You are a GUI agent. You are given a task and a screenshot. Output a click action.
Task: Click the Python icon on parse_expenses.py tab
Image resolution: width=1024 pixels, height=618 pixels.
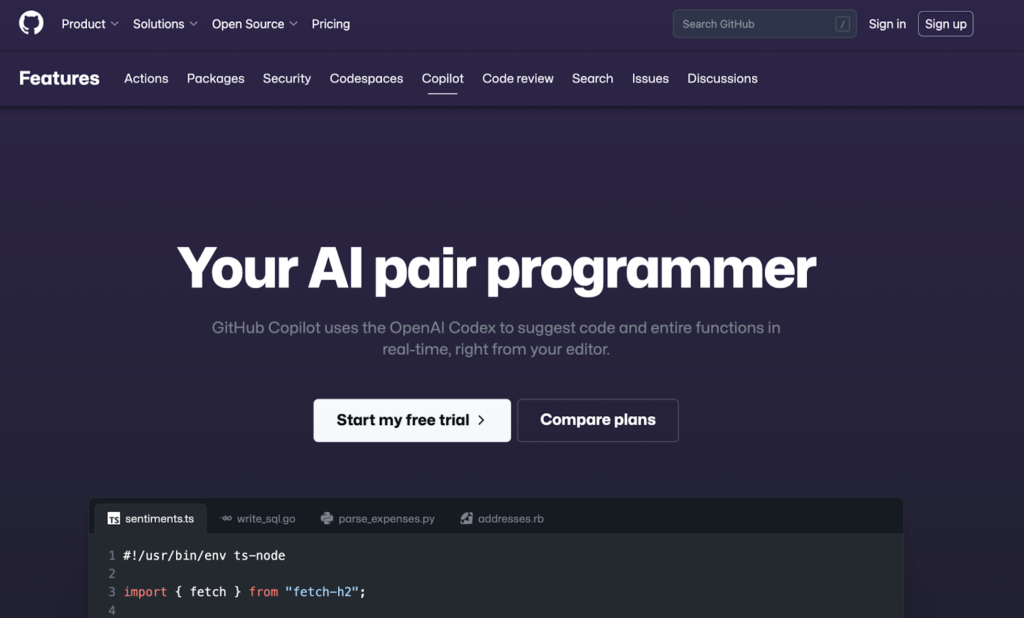click(327, 518)
